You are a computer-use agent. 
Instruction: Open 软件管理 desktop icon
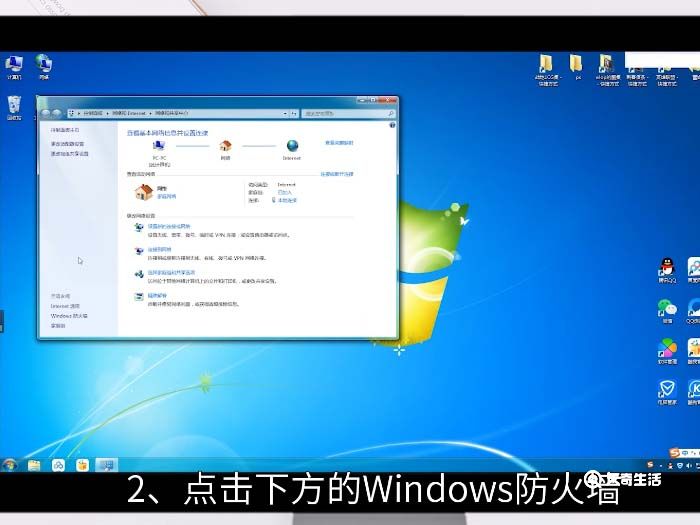click(x=667, y=351)
